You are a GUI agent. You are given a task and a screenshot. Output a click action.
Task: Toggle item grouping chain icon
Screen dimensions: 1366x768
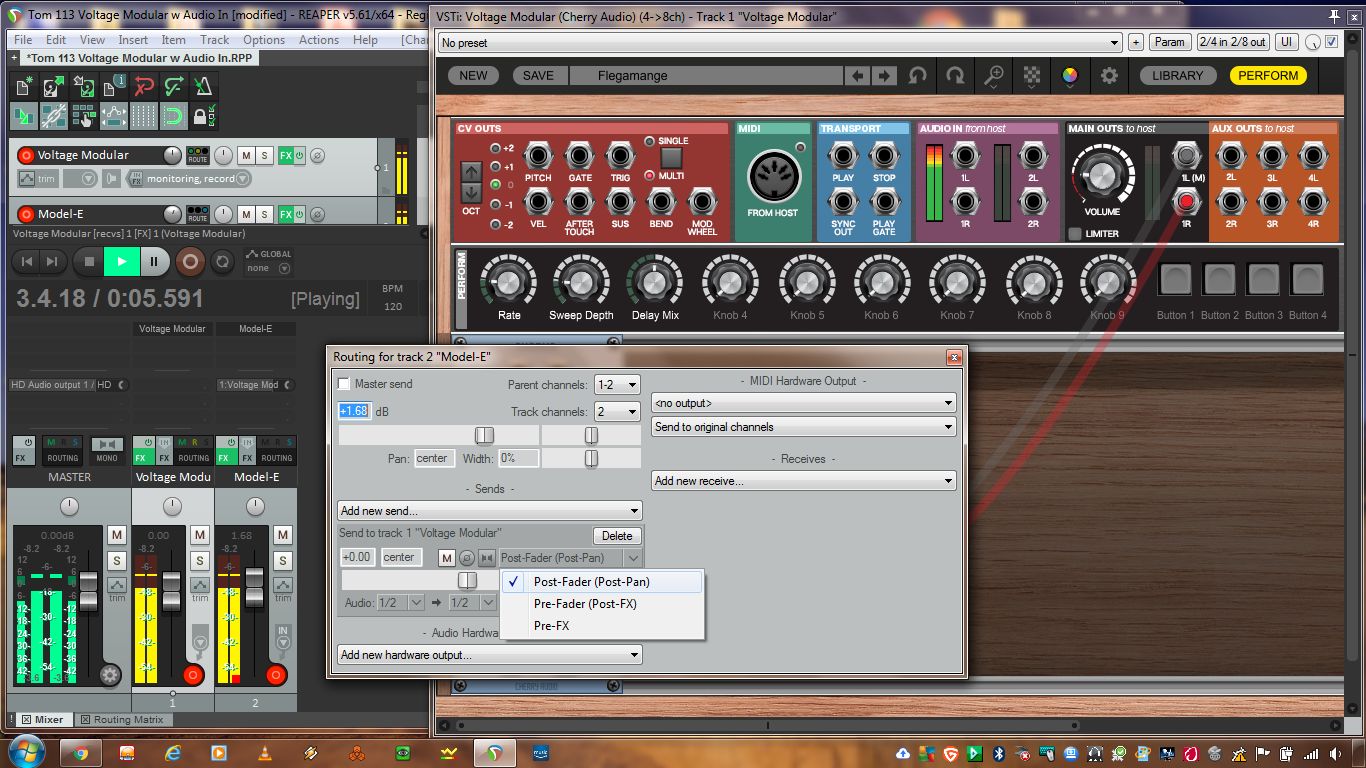[x=53, y=116]
